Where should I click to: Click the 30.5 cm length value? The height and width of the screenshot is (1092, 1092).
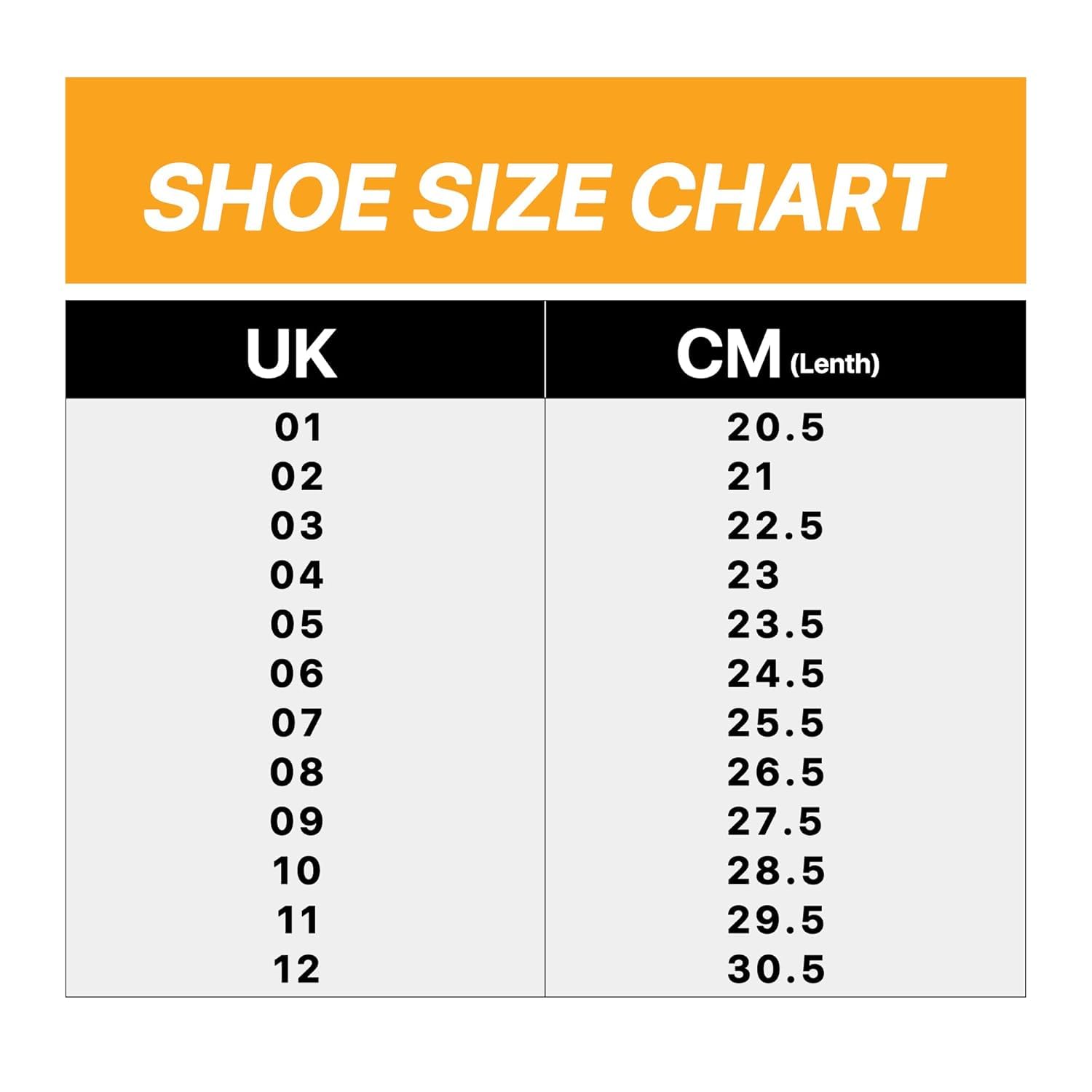[x=775, y=970]
